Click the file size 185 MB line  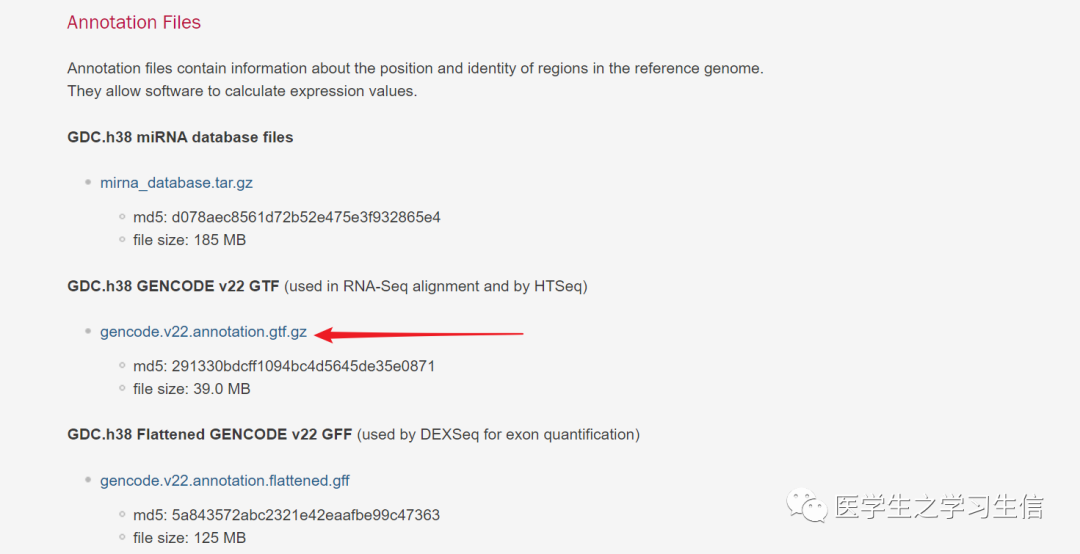[x=189, y=240]
